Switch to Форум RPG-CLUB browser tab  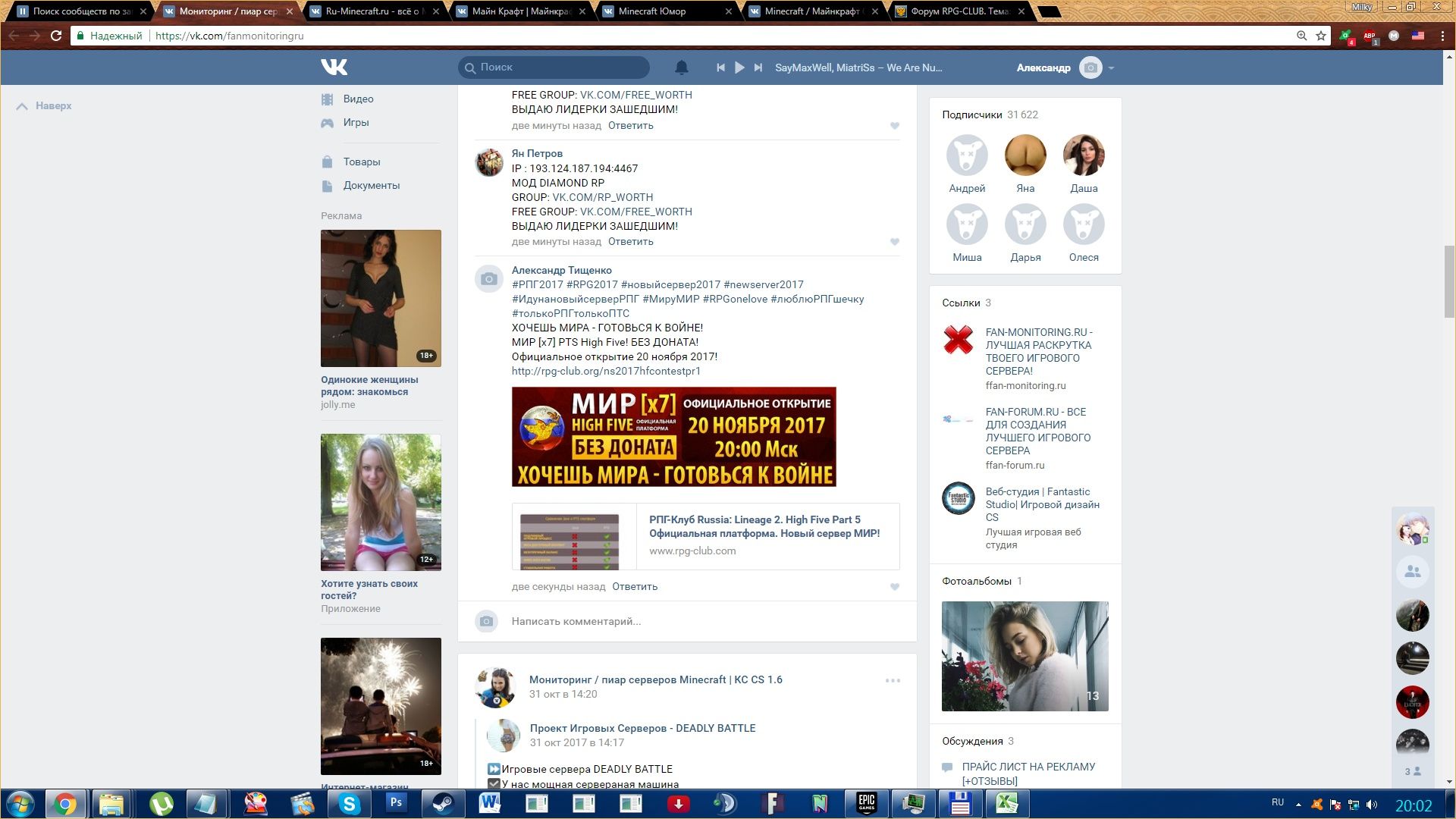click(x=960, y=11)
